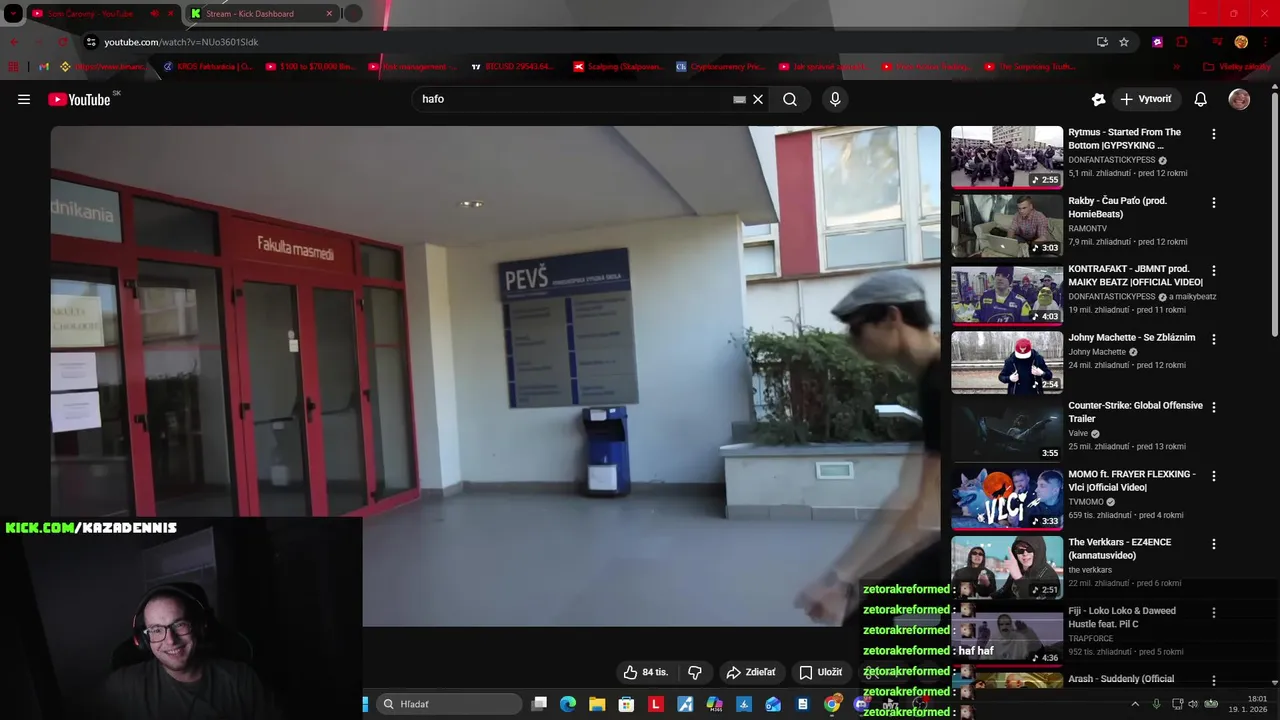View site information icon in address bar
The height and width of the screenshot is (720, 1280).
coord(91,42)
